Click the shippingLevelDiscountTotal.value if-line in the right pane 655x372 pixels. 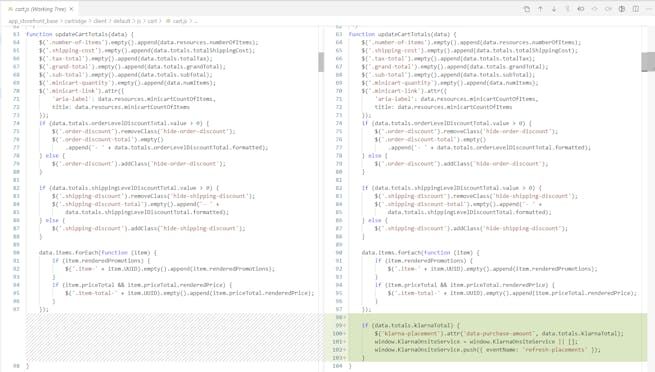(x=452, y=188)
